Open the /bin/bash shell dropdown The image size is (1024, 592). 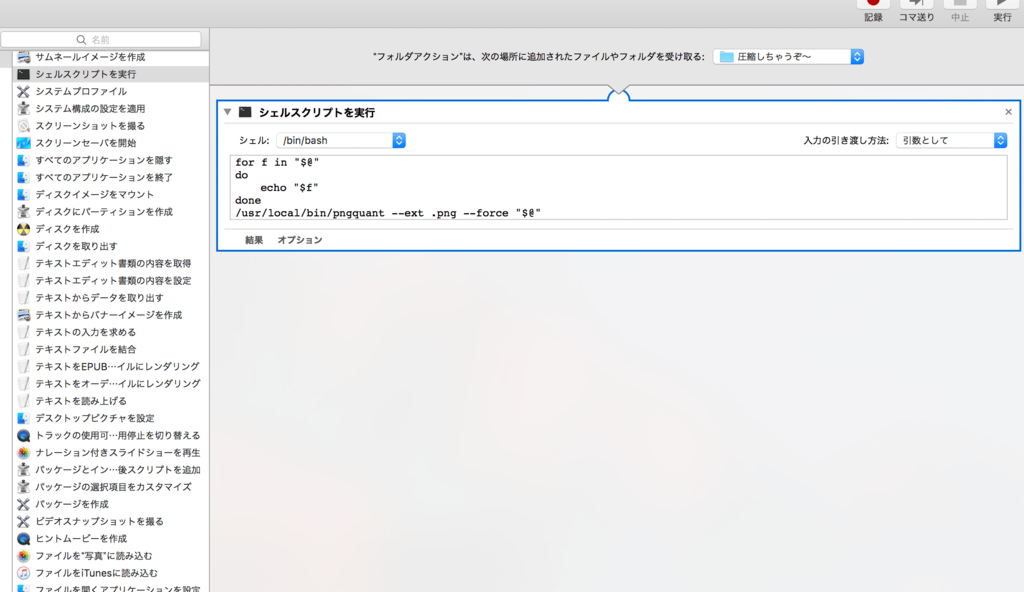[x=341, y=140]
